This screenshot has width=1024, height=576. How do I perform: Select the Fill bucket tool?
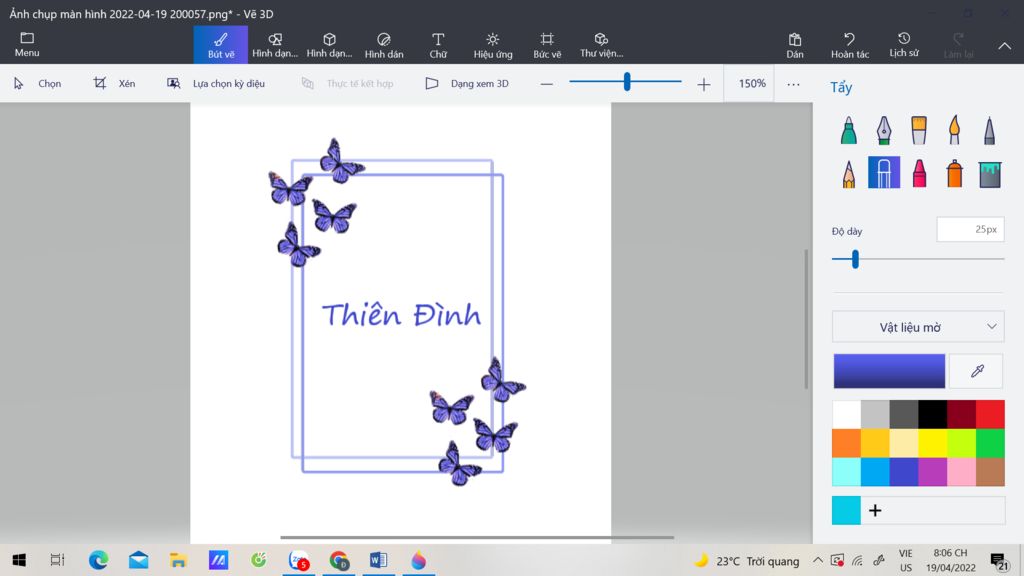[989, 173]
